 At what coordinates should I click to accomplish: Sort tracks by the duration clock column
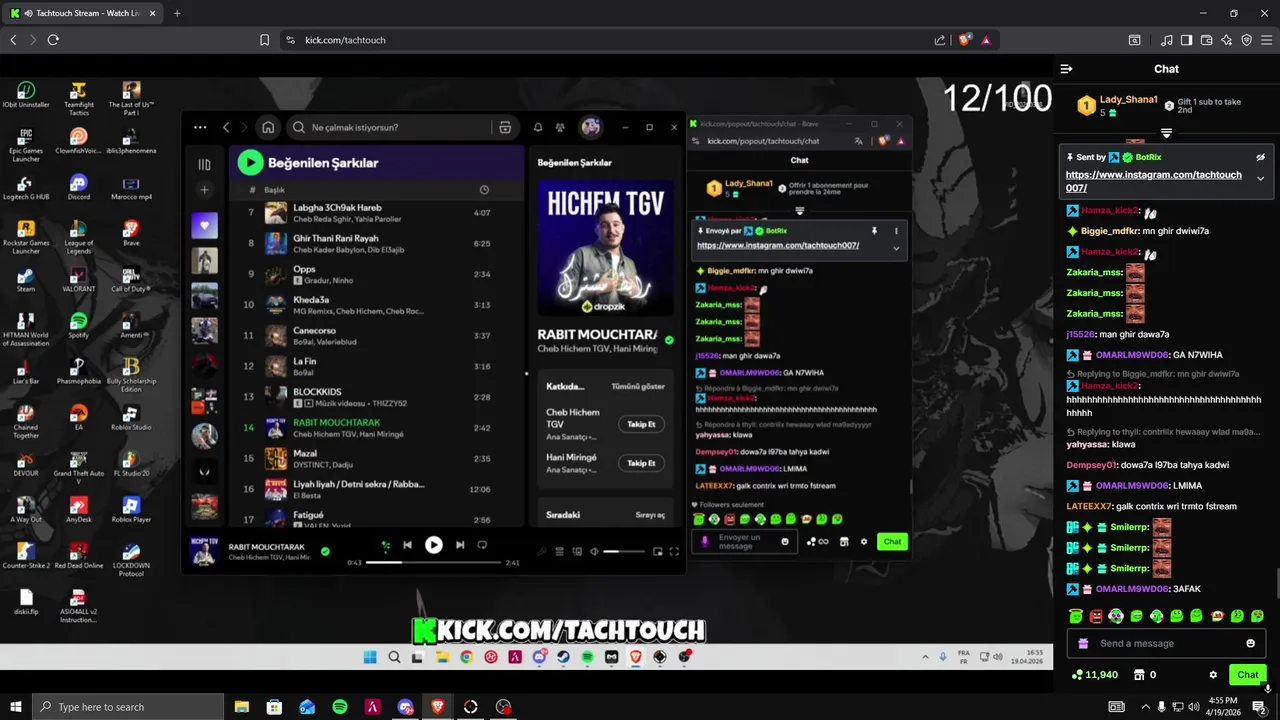pyautogui.click(x=484, y=190)
